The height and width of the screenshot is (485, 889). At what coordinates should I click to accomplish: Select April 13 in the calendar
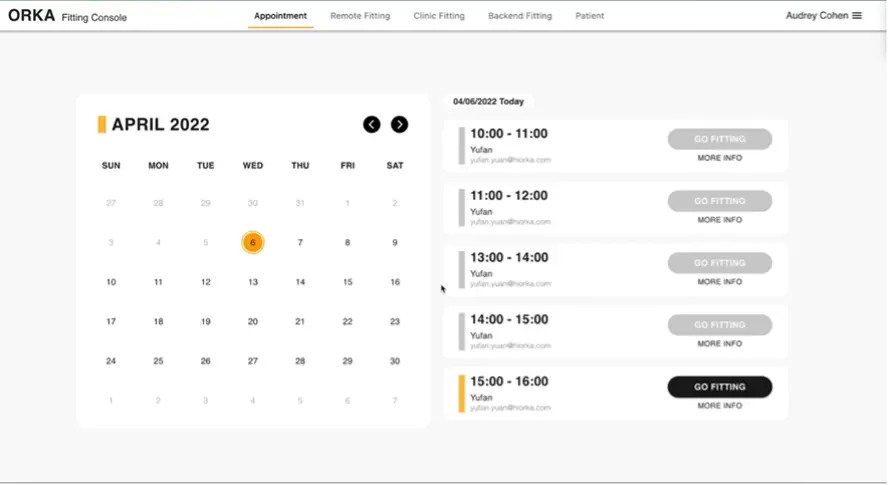pos(253,282)
